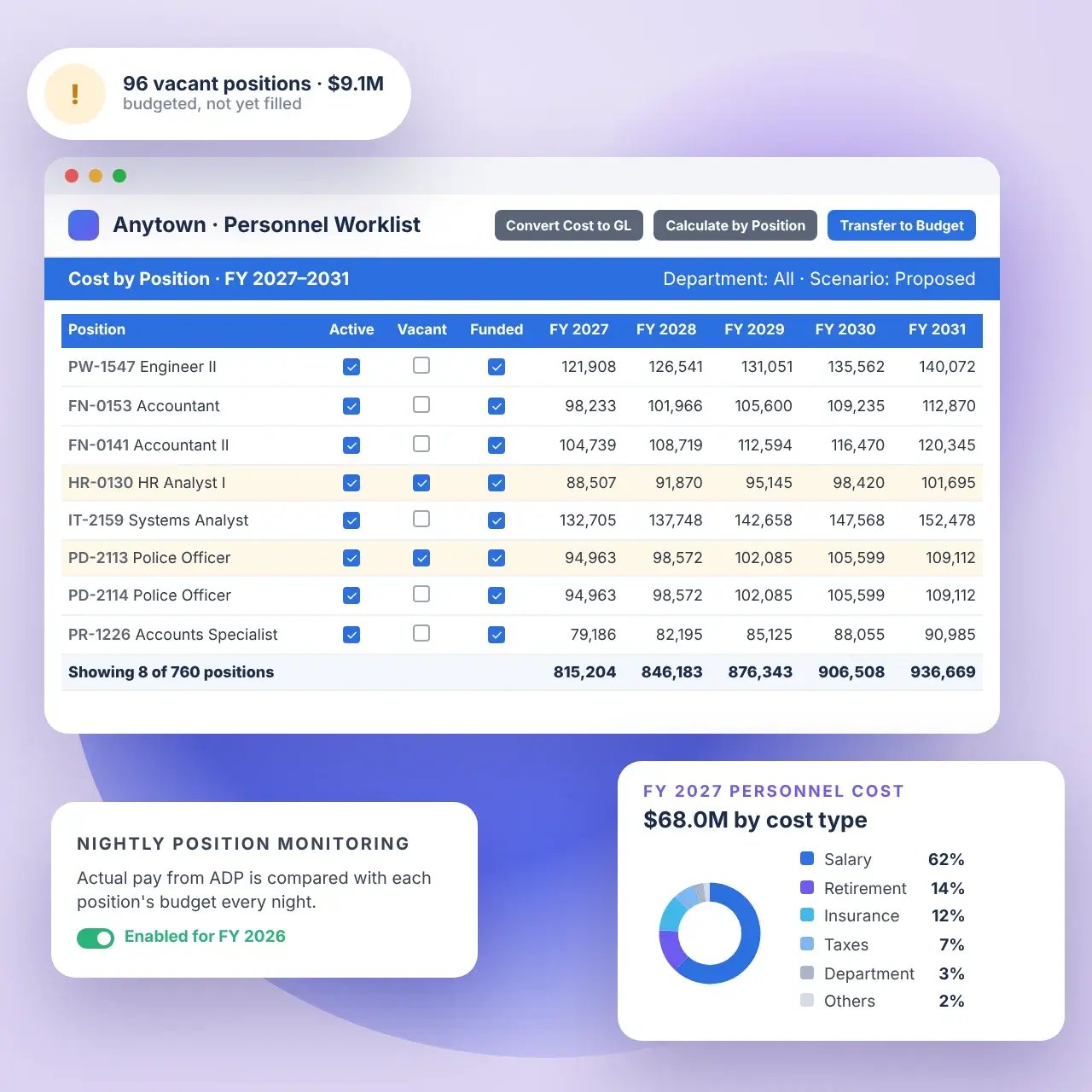This screenshot has width=1092, height=1092.
Task: Click the Salary blue legend swatch
Action: point(807,858)
